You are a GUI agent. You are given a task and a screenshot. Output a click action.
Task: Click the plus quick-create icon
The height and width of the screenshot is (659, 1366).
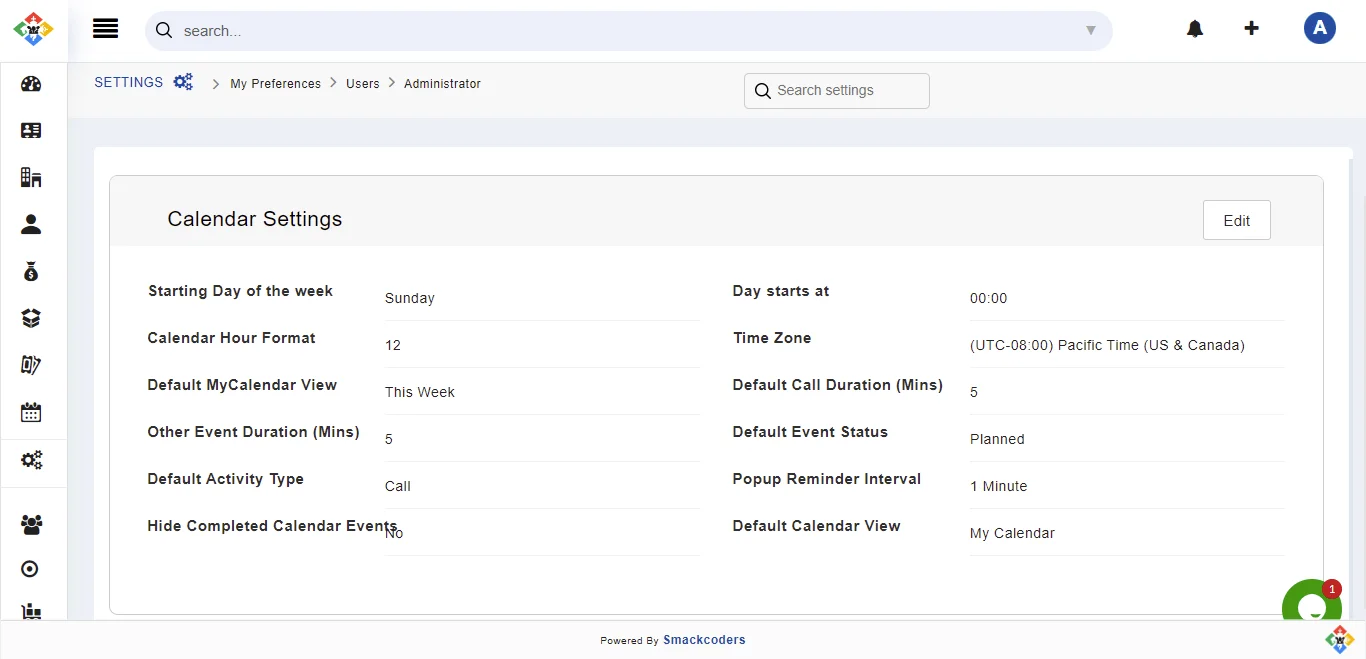[1251, 29]
